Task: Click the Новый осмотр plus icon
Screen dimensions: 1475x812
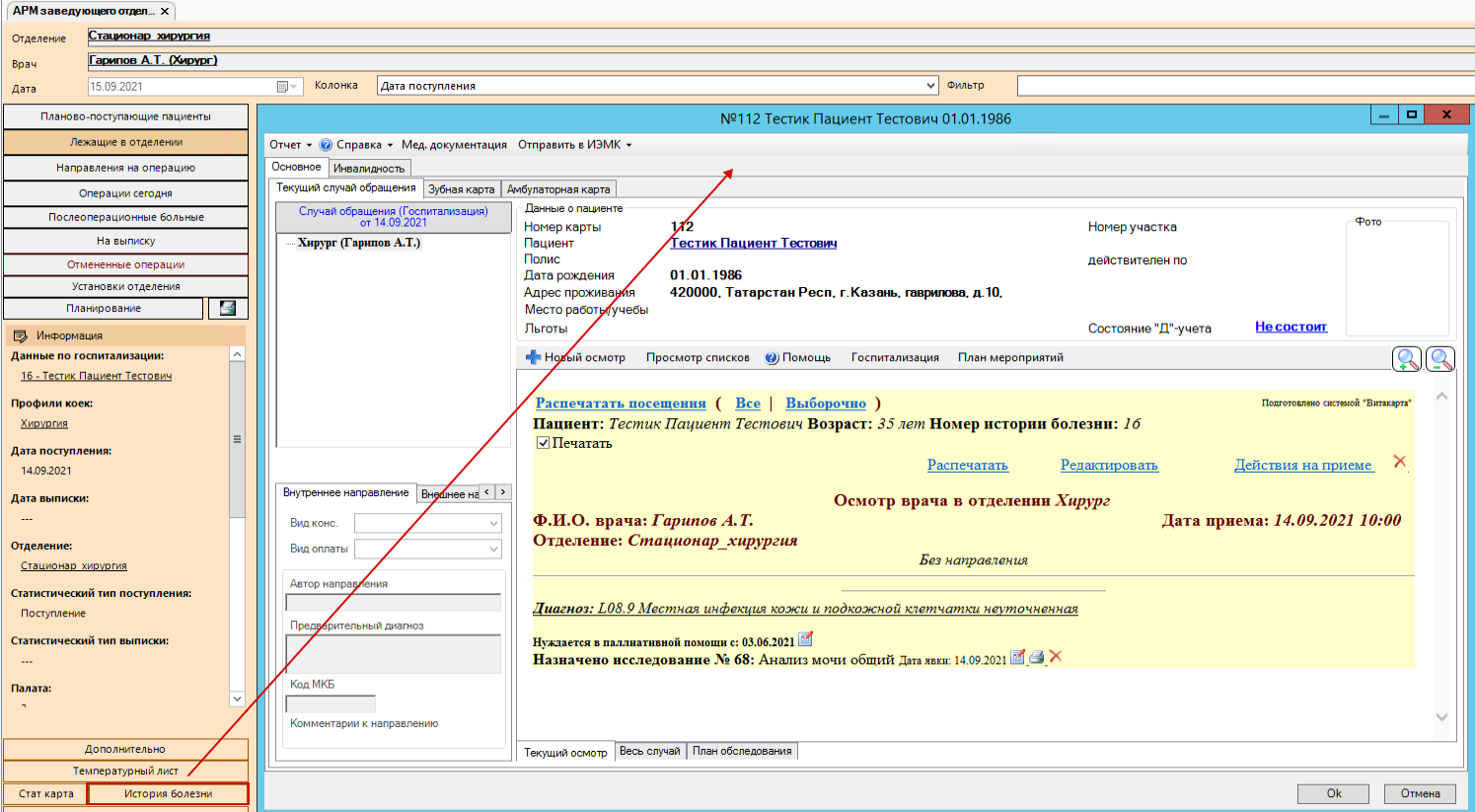Action: (x=533, y=357)
